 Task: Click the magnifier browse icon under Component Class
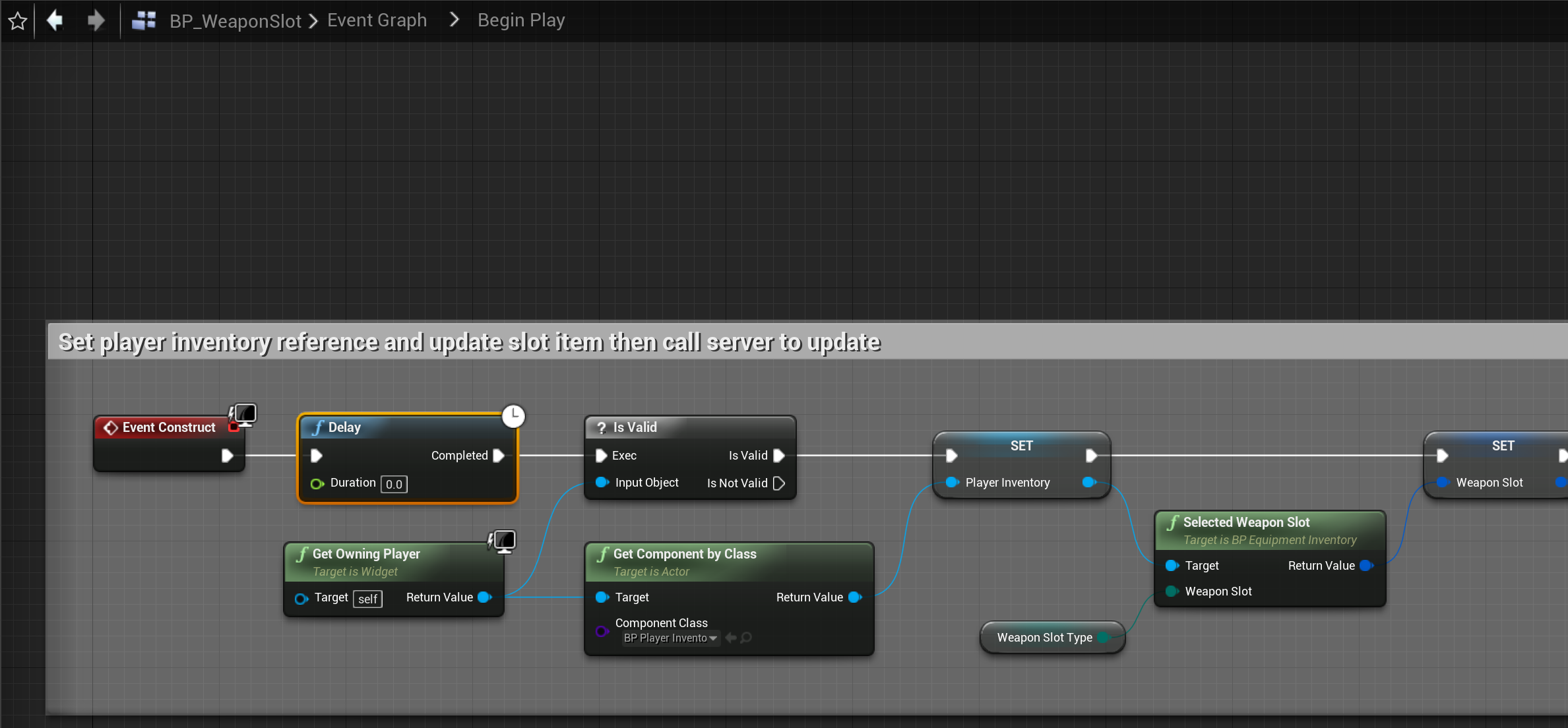coord(746,638)
